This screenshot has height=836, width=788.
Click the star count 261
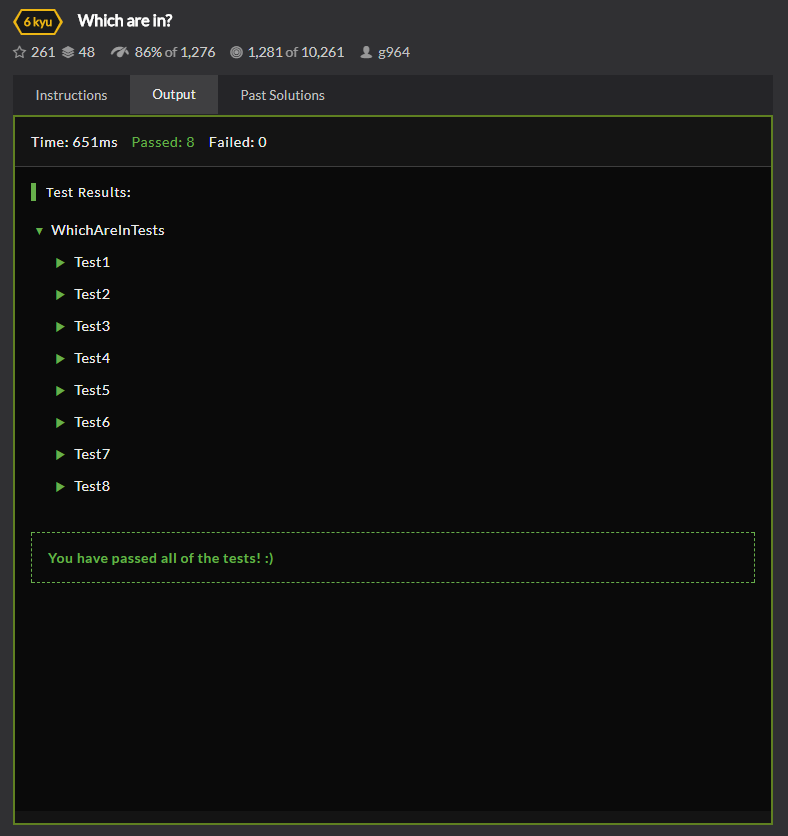point(43,52)
